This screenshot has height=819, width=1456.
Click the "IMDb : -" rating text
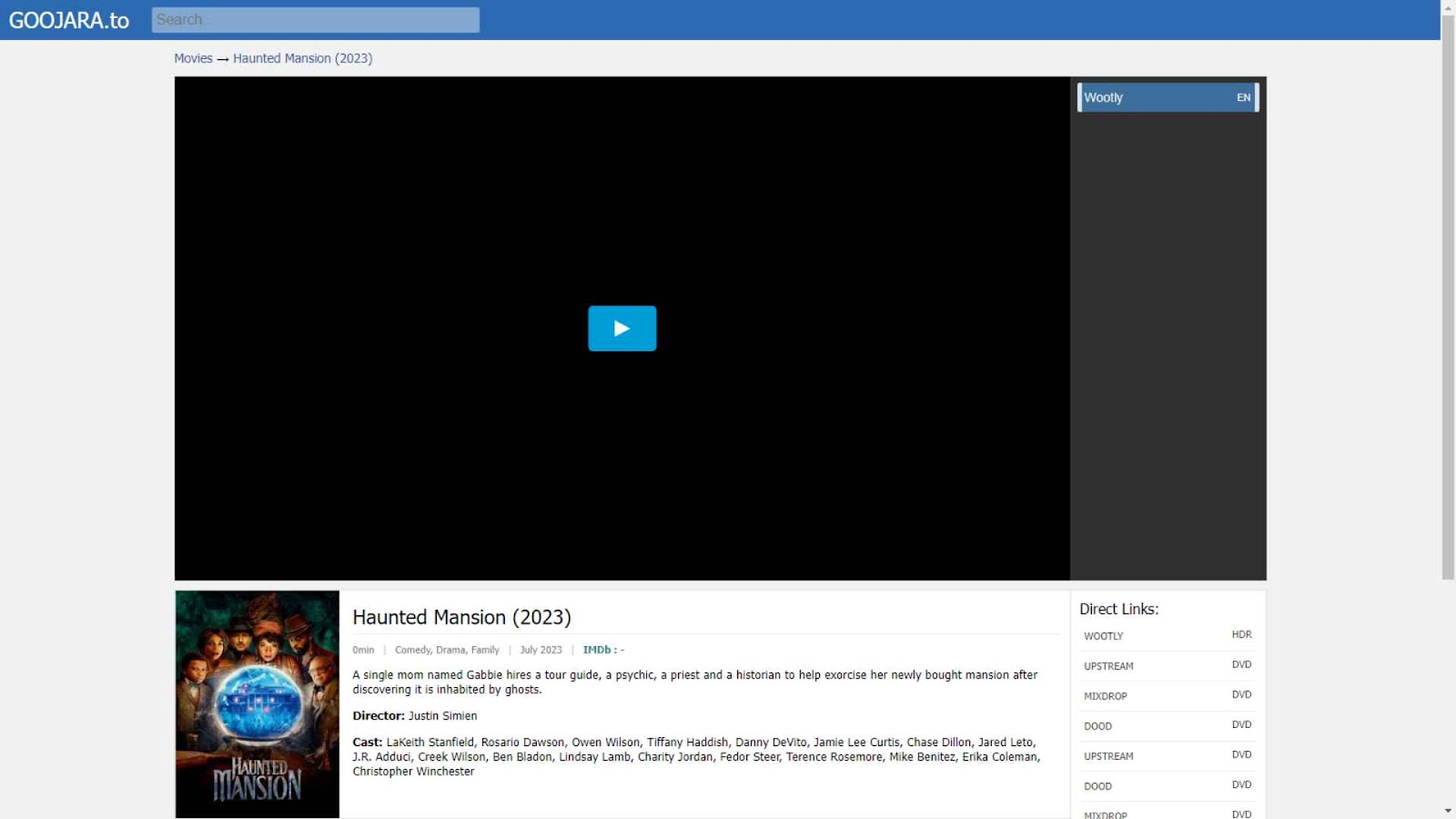pyautogui.click(x=603, y=650)
